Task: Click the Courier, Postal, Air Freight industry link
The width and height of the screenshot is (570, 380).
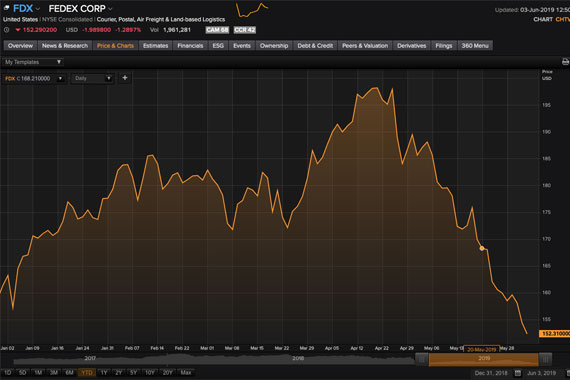Action: point(161,19)
